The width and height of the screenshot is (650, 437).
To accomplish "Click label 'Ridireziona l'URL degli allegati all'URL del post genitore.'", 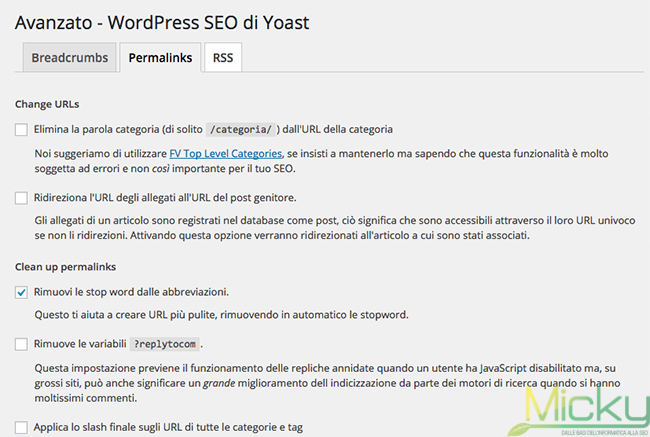I will pos(165,198).
